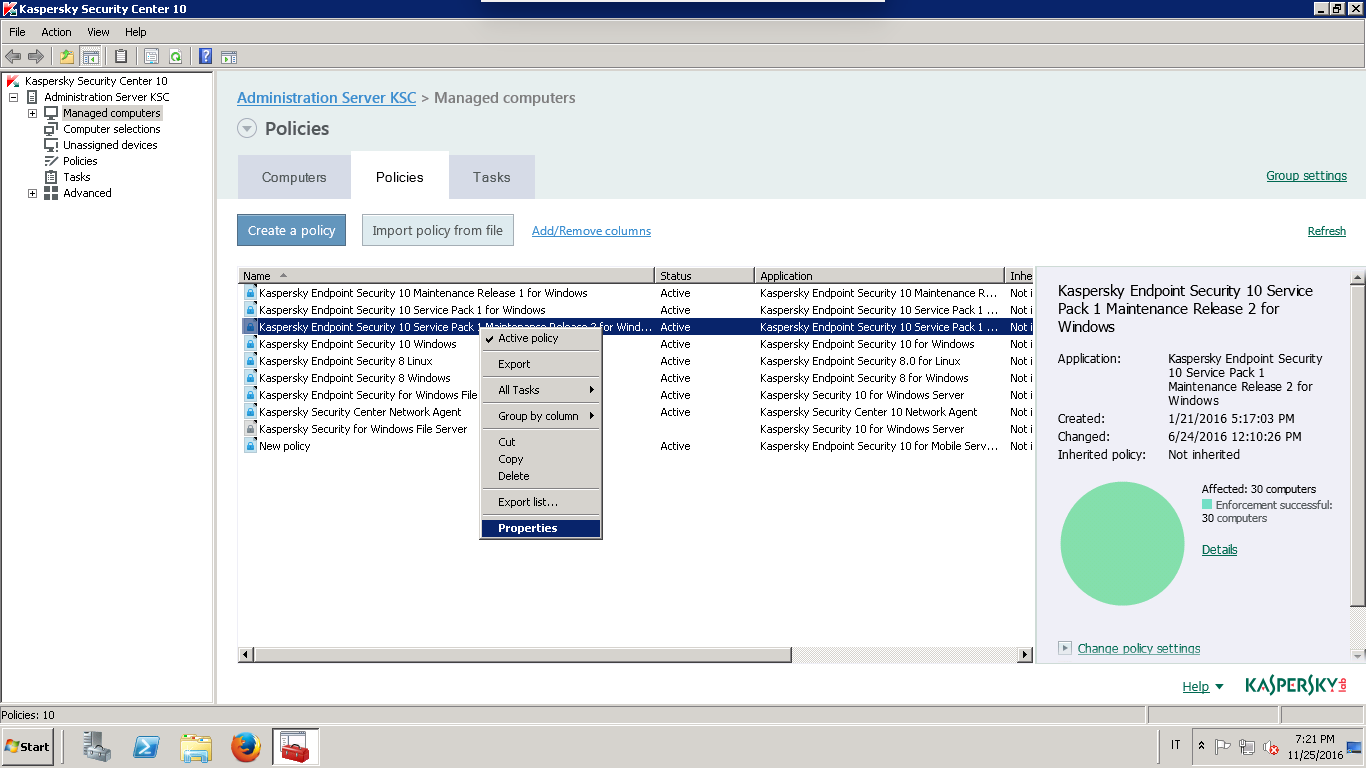Screen dimensions: 1366x768
Task: Choose Delete in the context menu
Action: 541,476
